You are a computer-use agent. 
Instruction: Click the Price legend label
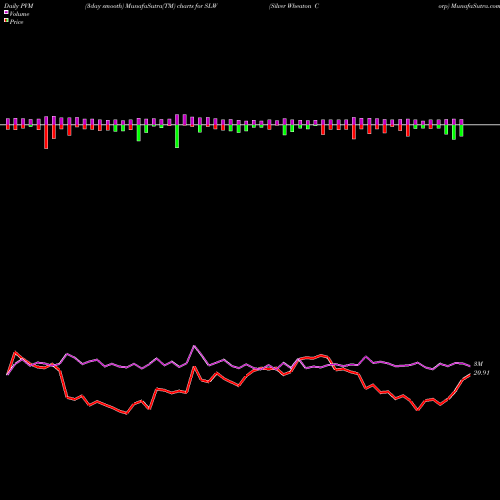pos(16,22)
